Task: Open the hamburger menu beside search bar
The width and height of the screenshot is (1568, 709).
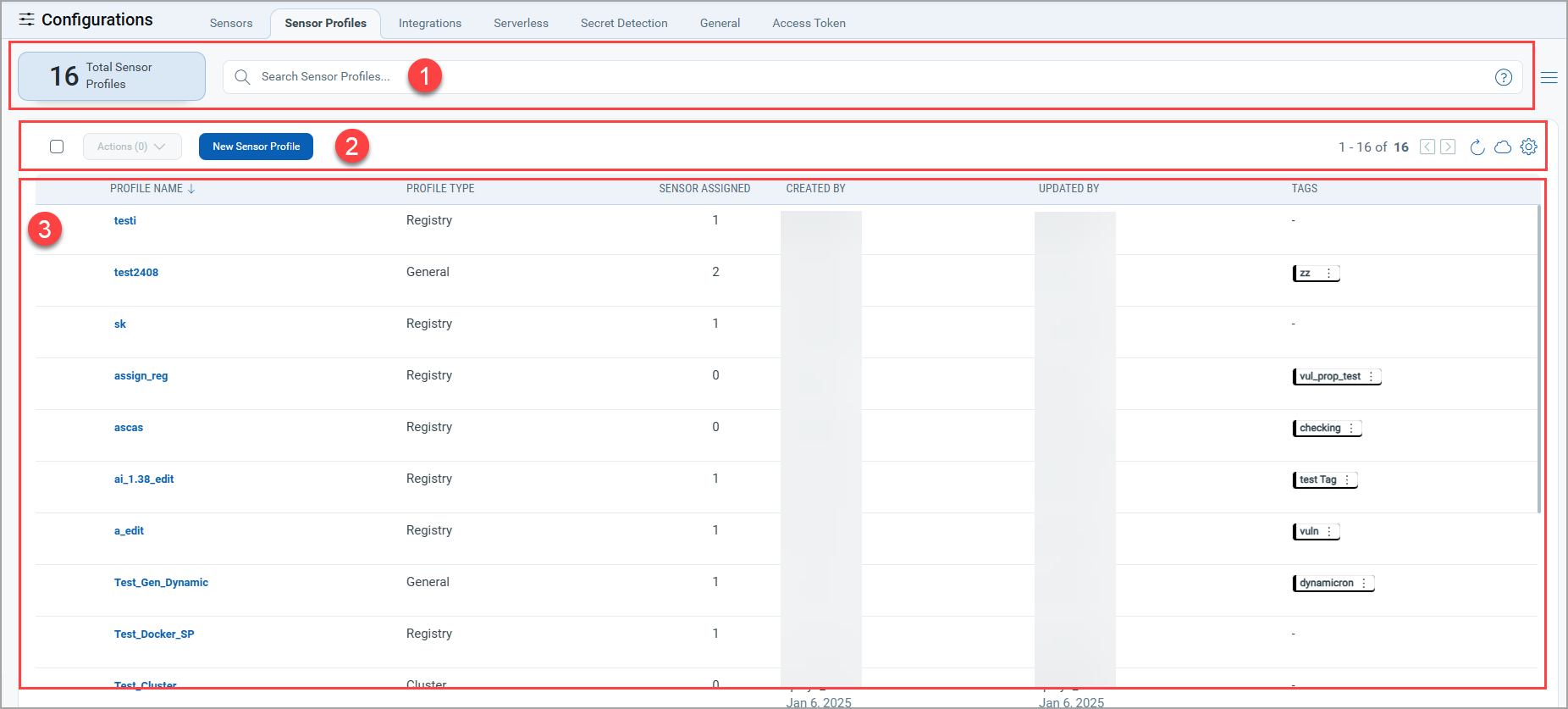Action: tap(1549, 78)
